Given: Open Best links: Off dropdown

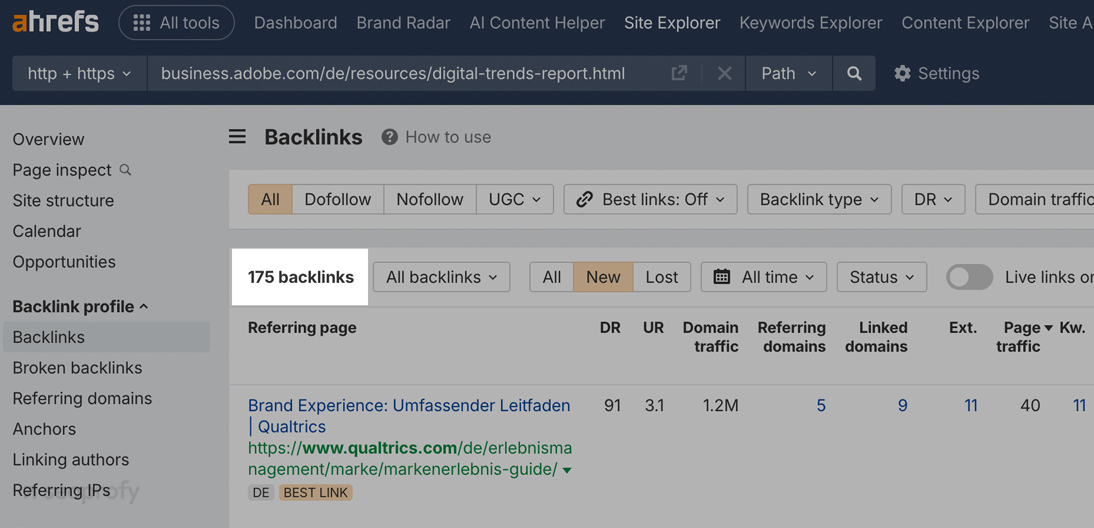Looking at the screenshot, I should pyautogui.click(x=650, y=199).
